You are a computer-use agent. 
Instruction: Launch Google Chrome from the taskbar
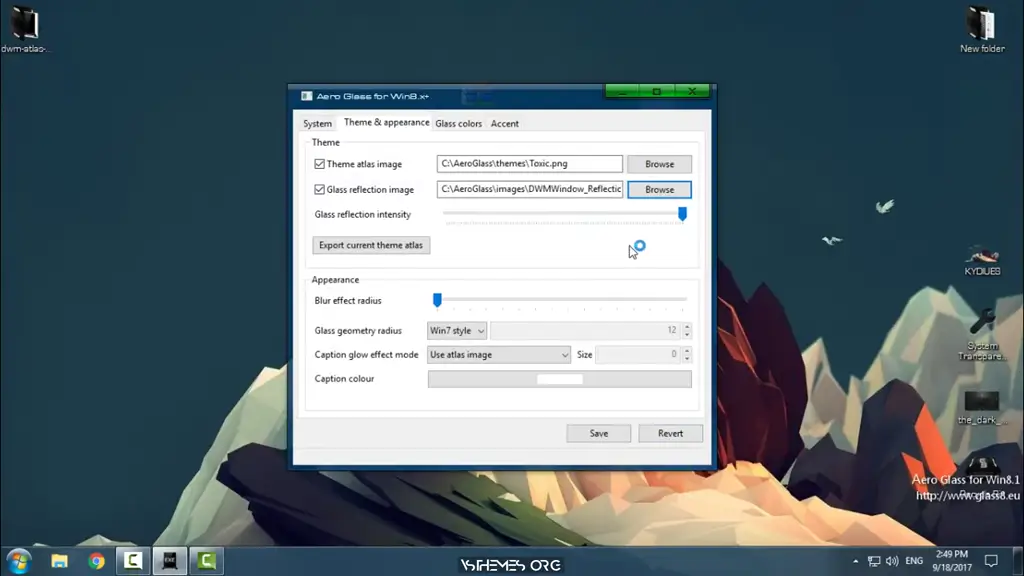pyautogui.click(x=96, y=561)
